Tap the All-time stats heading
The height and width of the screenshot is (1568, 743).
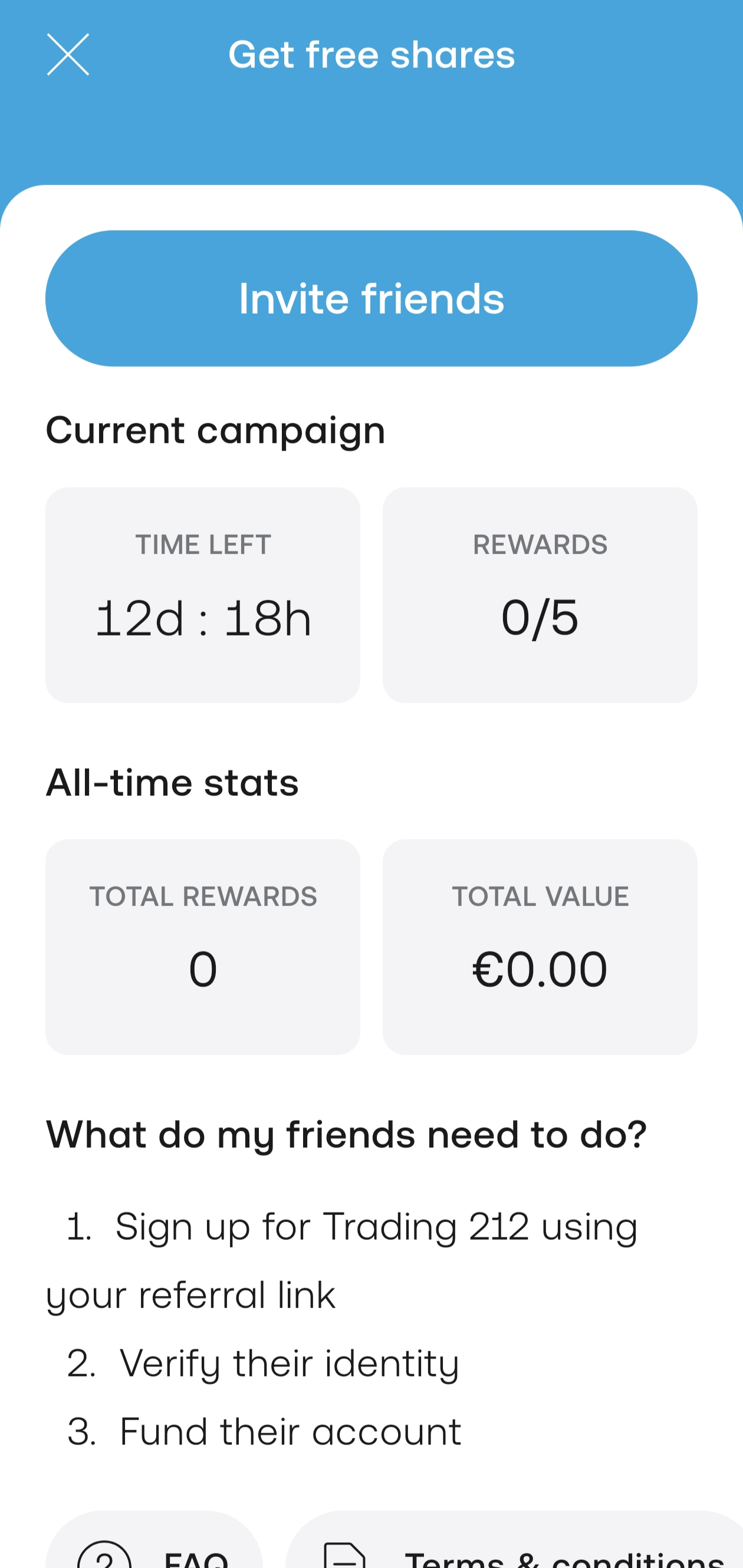coord(172,783)
